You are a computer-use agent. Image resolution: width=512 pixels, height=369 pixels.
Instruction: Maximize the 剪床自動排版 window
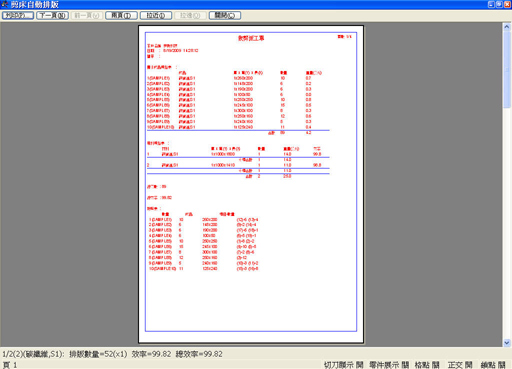(x=499, y=4)
